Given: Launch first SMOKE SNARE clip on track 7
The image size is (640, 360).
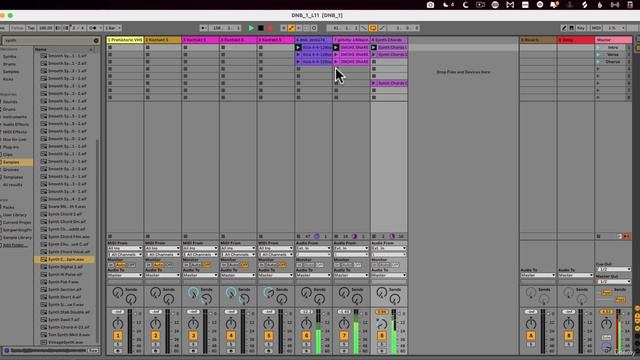Looking at the screenshot, I should [336, 47].
